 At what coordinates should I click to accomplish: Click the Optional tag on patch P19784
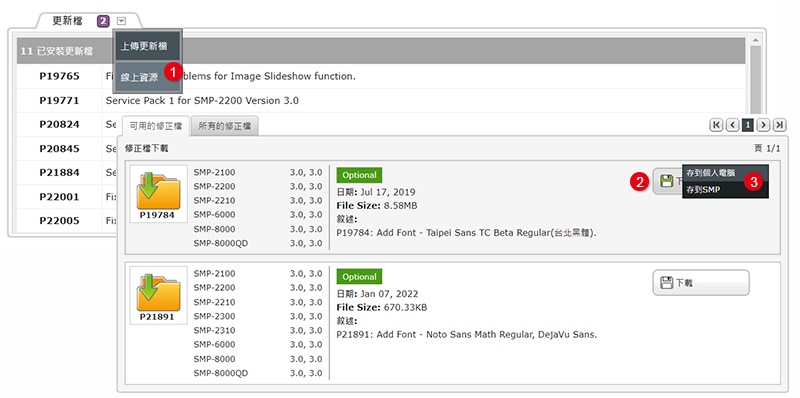pyautogui.click(x=359, y=175)
